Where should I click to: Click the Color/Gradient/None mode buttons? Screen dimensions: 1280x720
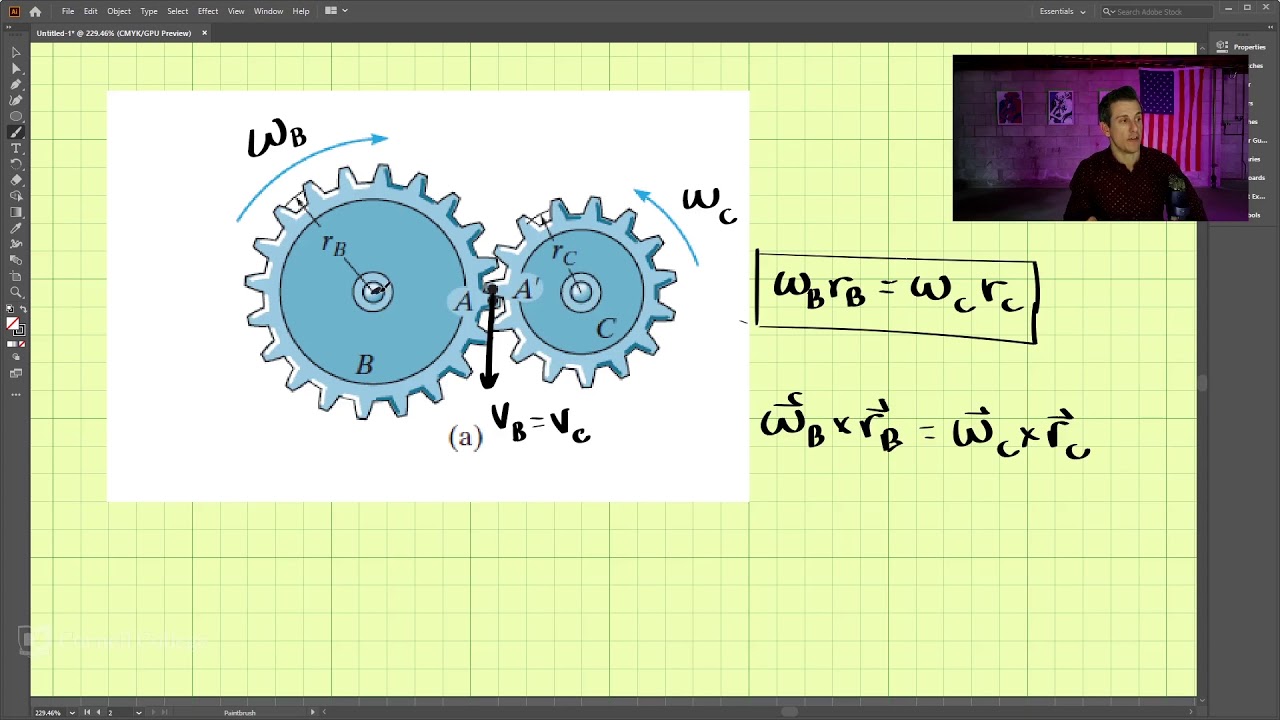(x=16, y=344)
